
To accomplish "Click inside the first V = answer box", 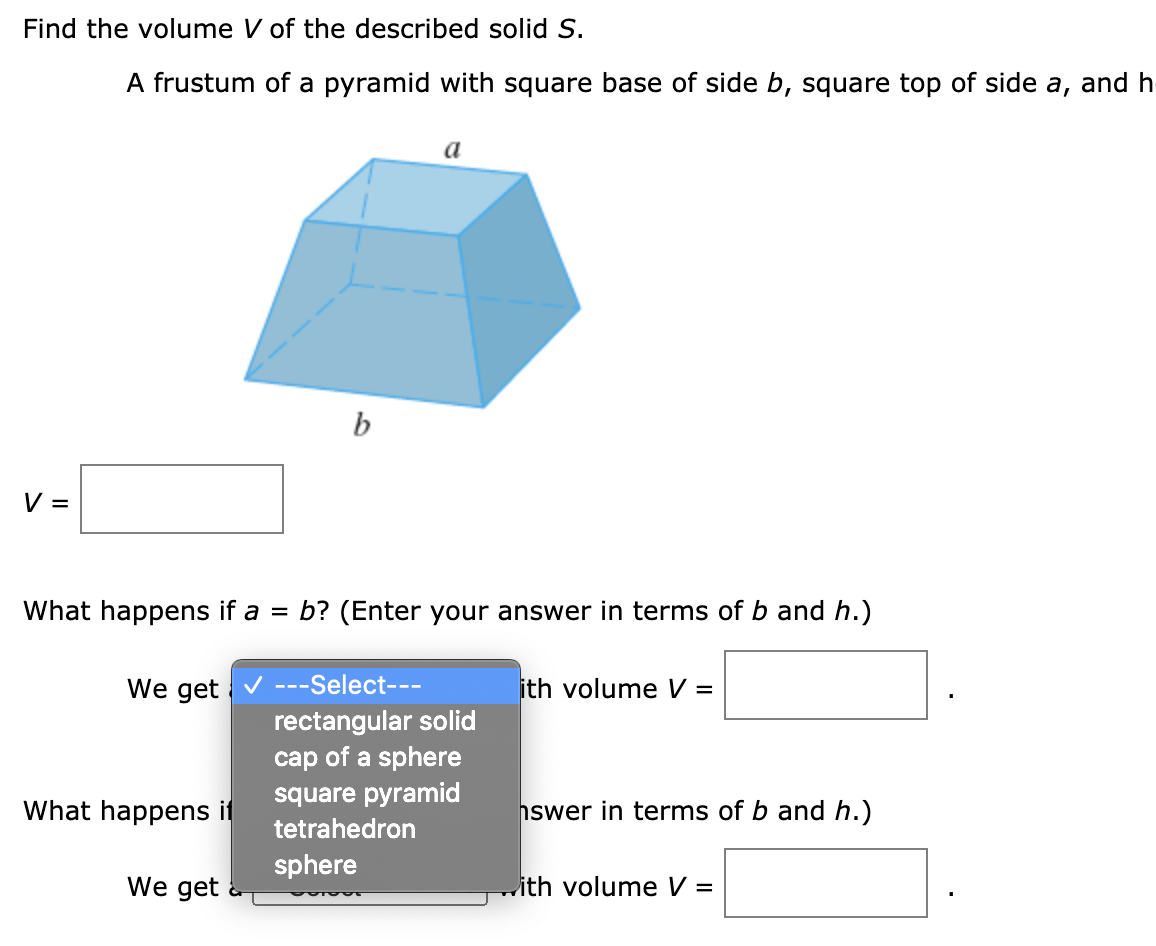I will click(181, 499).
